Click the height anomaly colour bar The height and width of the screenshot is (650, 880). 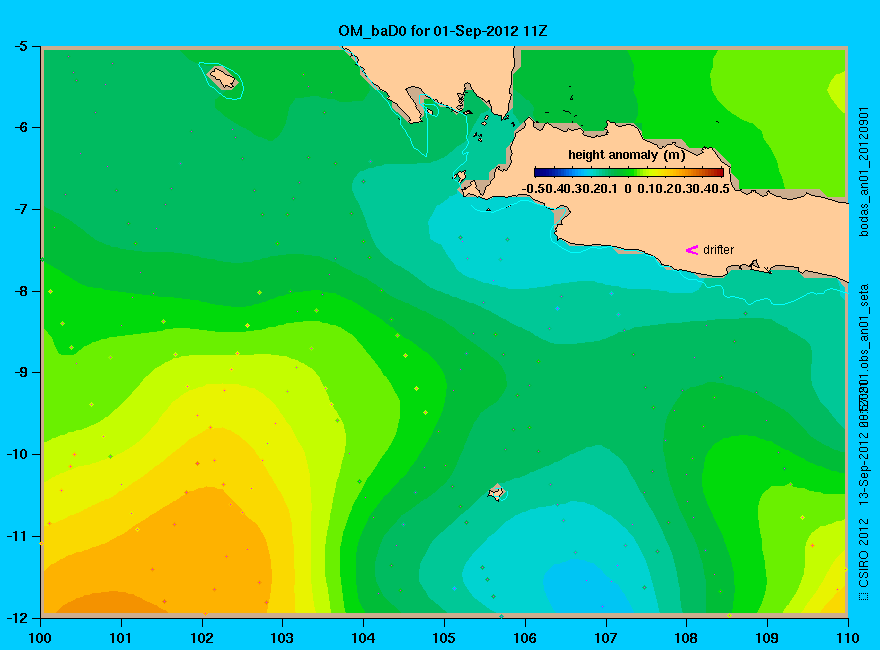pos(629,172)
